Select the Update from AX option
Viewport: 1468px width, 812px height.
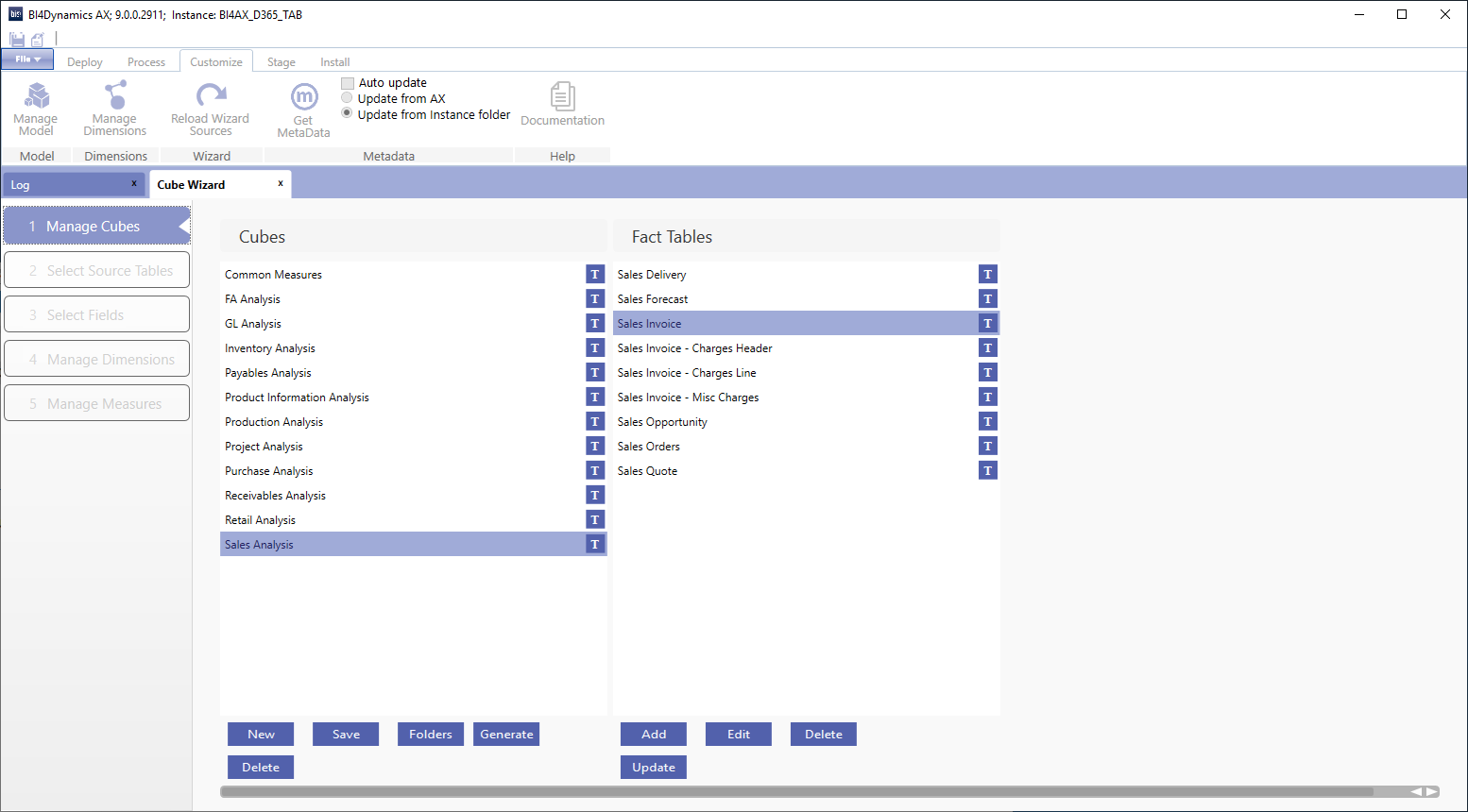pos(347,98)
